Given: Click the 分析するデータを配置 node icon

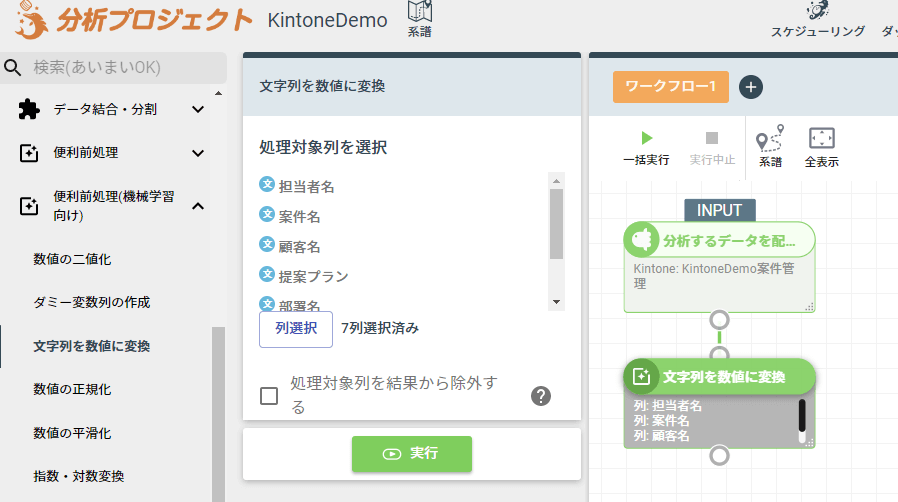Looking at the screenshot, I should coord(642,239).
